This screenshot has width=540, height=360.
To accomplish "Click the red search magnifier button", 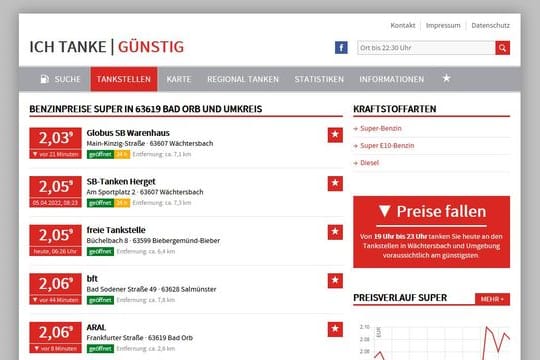I will tap(502, 48).
